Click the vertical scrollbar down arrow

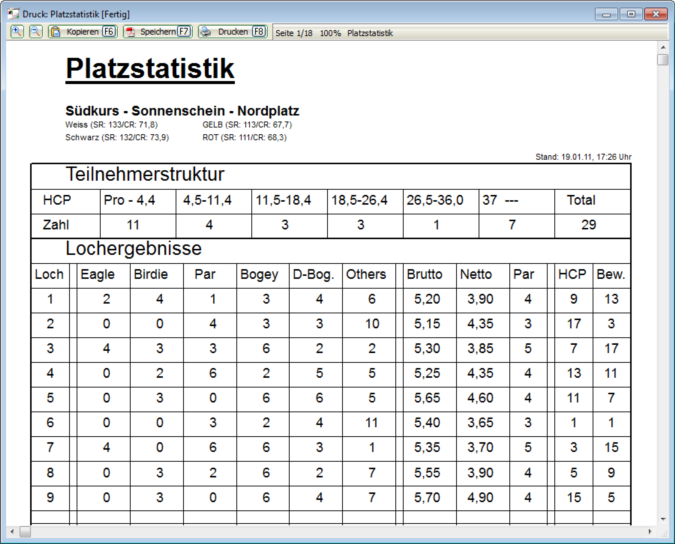point(663,519)
